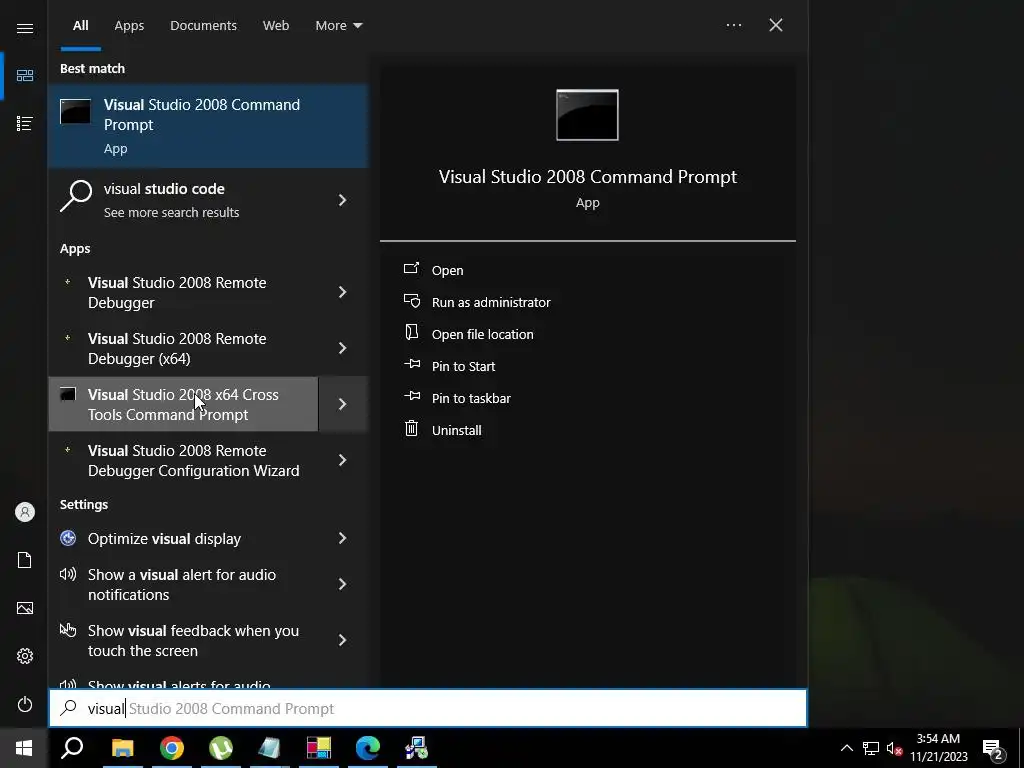Open uTorrent from the taskbar

pyautogui.click(x=221, y=748)
